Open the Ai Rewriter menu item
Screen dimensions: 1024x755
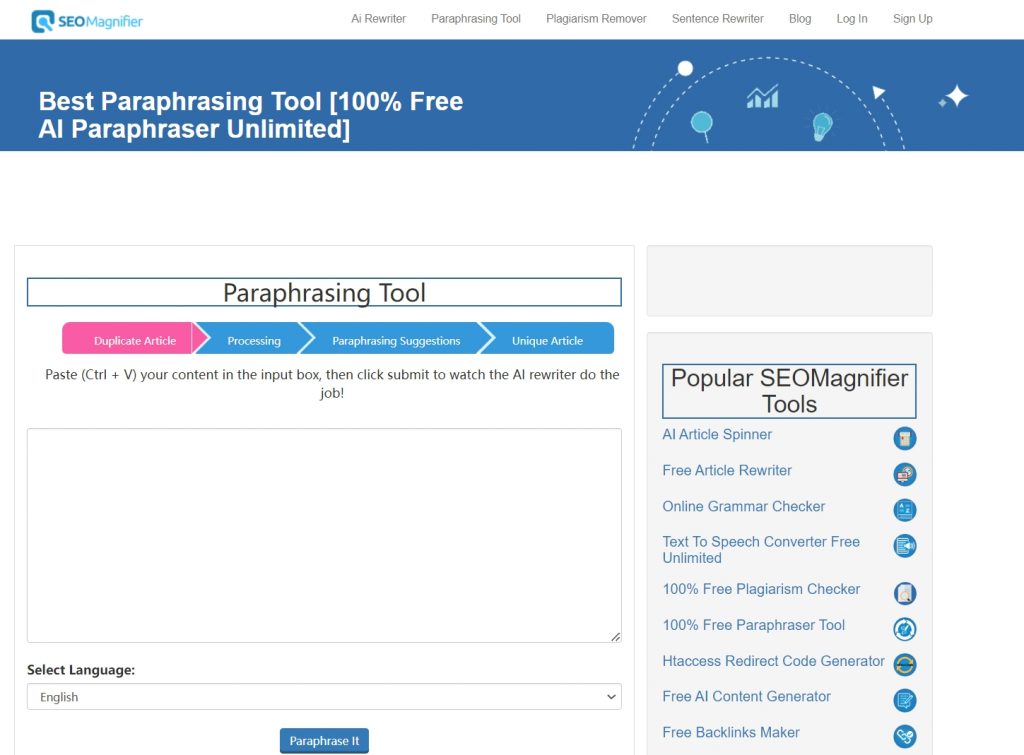point(378,18)
